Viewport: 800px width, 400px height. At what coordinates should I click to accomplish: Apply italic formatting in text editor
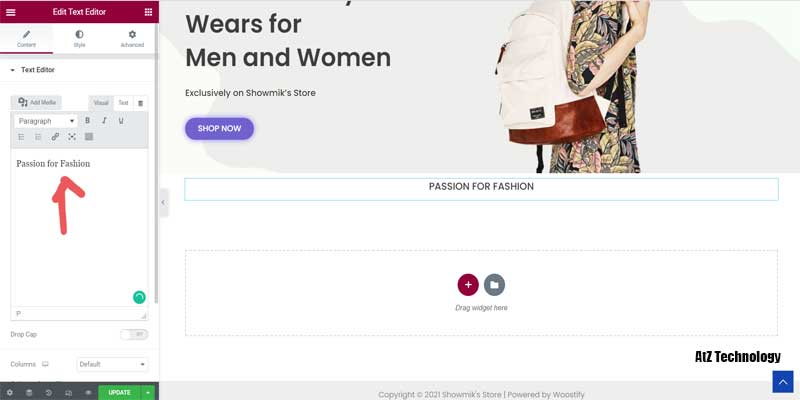(x=104, y=120)
